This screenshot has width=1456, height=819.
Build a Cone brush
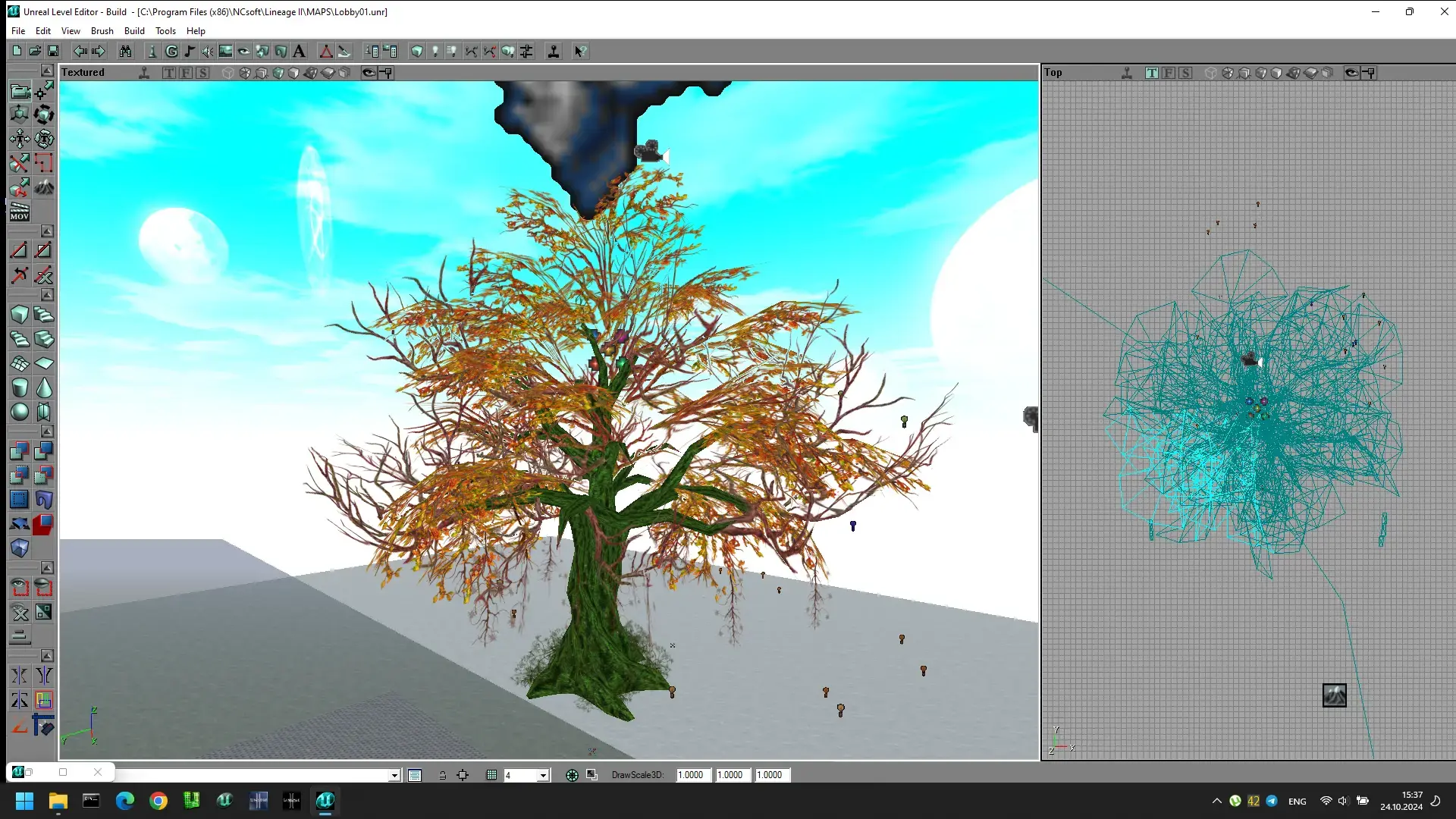[x=44, y=388]
